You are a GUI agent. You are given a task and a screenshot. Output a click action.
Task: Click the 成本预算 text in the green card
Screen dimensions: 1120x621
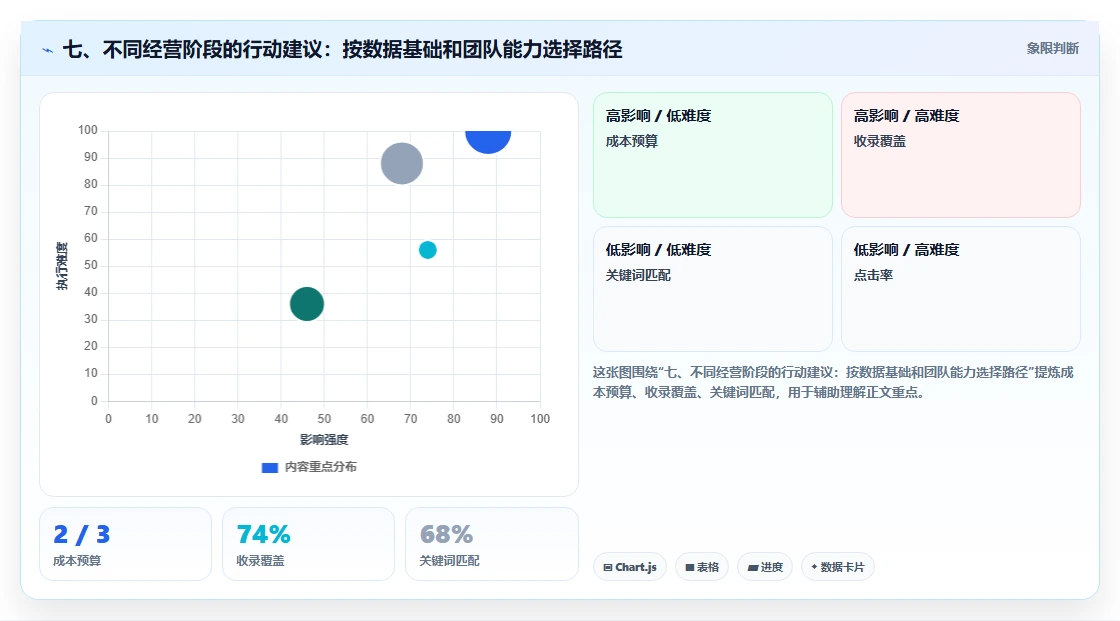[x=631, y=141]
